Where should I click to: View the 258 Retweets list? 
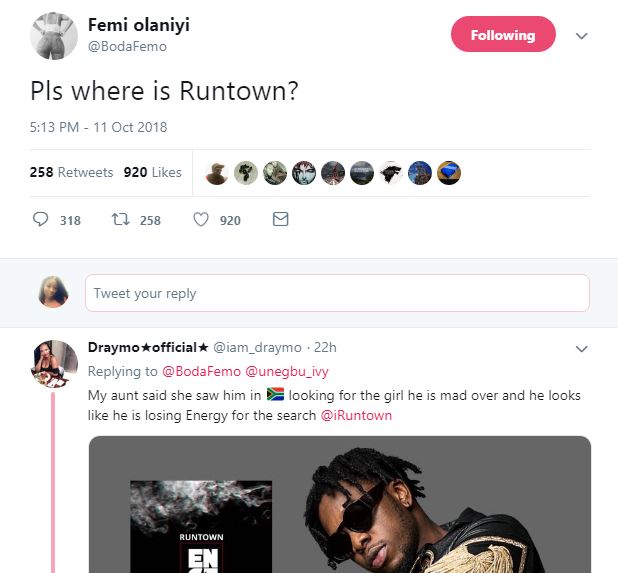pos(71,172)
